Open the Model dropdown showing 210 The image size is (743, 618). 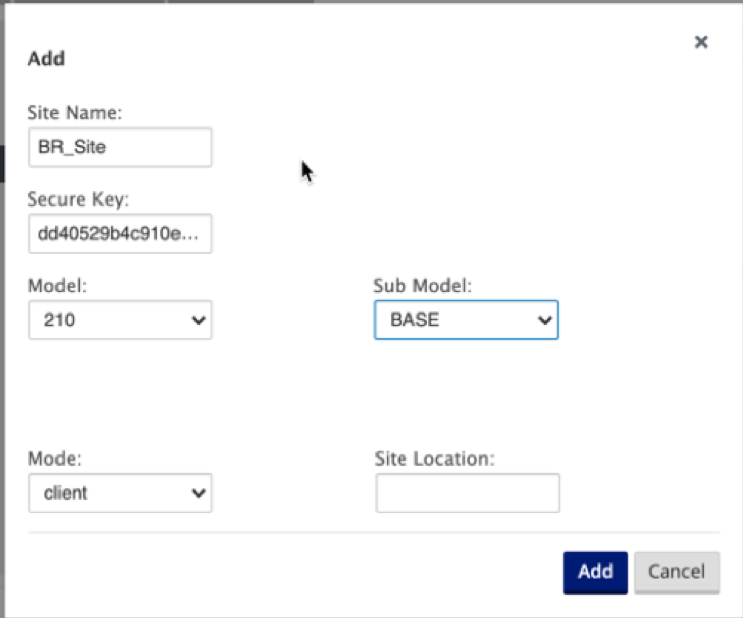click(x=120, y=320)
